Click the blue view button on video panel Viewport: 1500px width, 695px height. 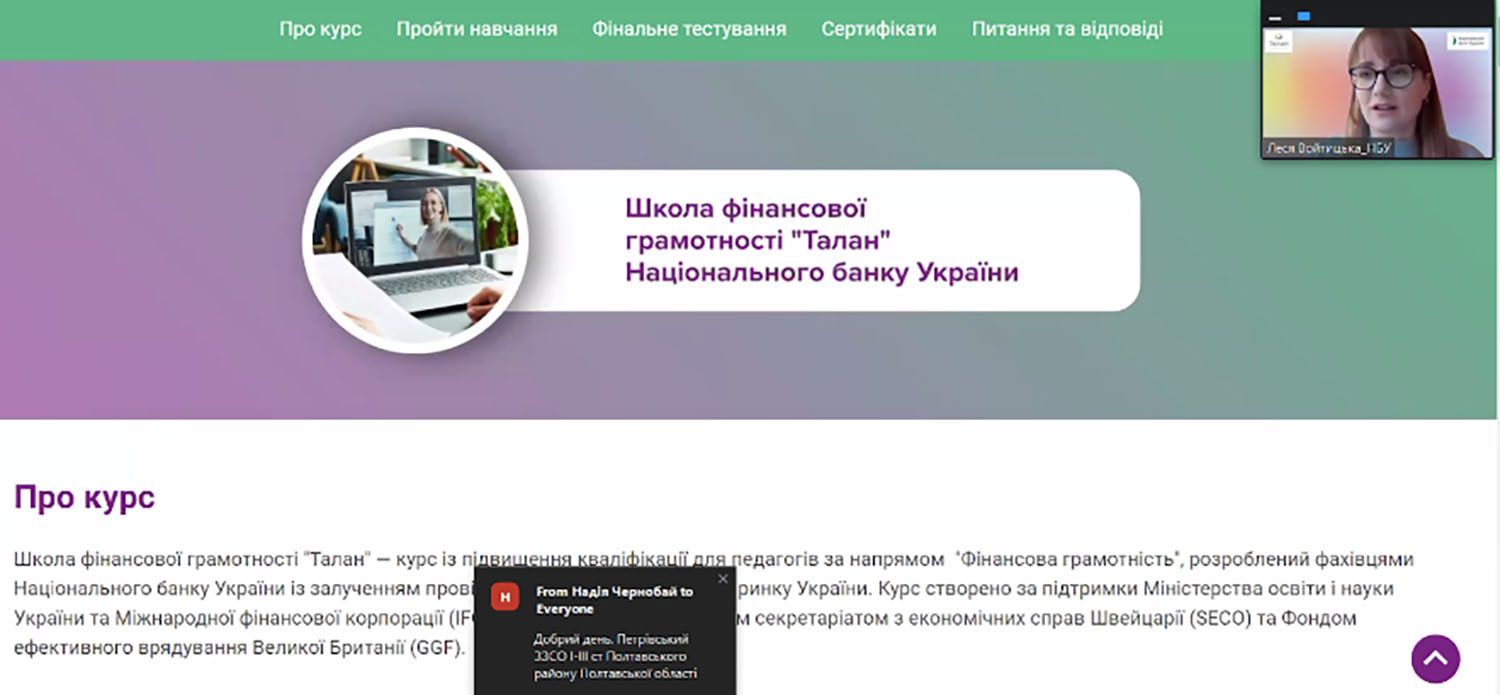pyautogui.click(x=1303, y=17)
